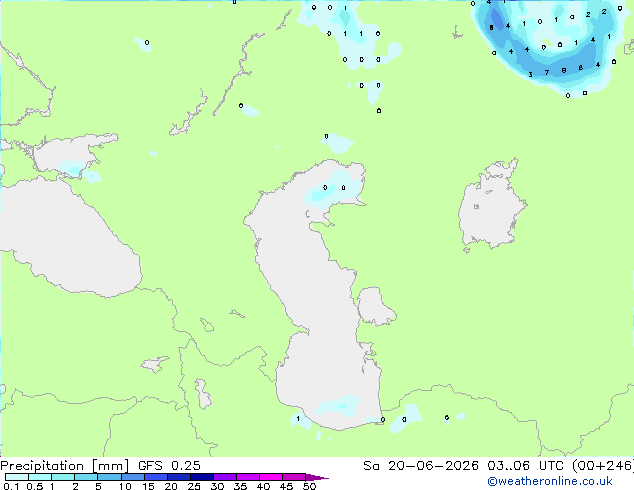Click the 20–25 mm dark blue legend swatch
This screenshot has width=634, height=490.
pos(179,477)
